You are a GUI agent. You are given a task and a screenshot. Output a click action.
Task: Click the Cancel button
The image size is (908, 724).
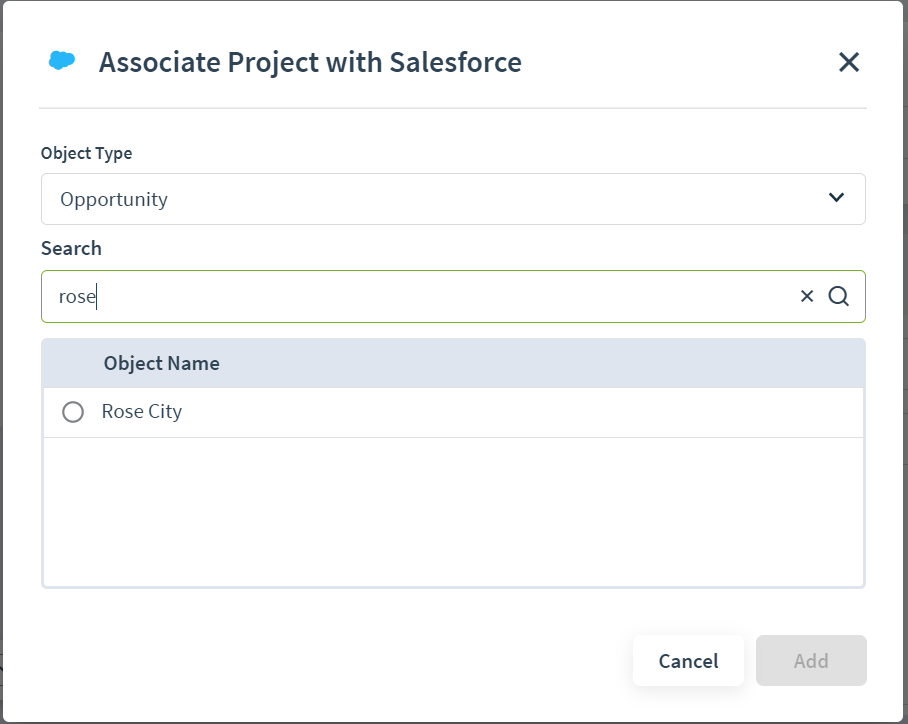point(688,660)
